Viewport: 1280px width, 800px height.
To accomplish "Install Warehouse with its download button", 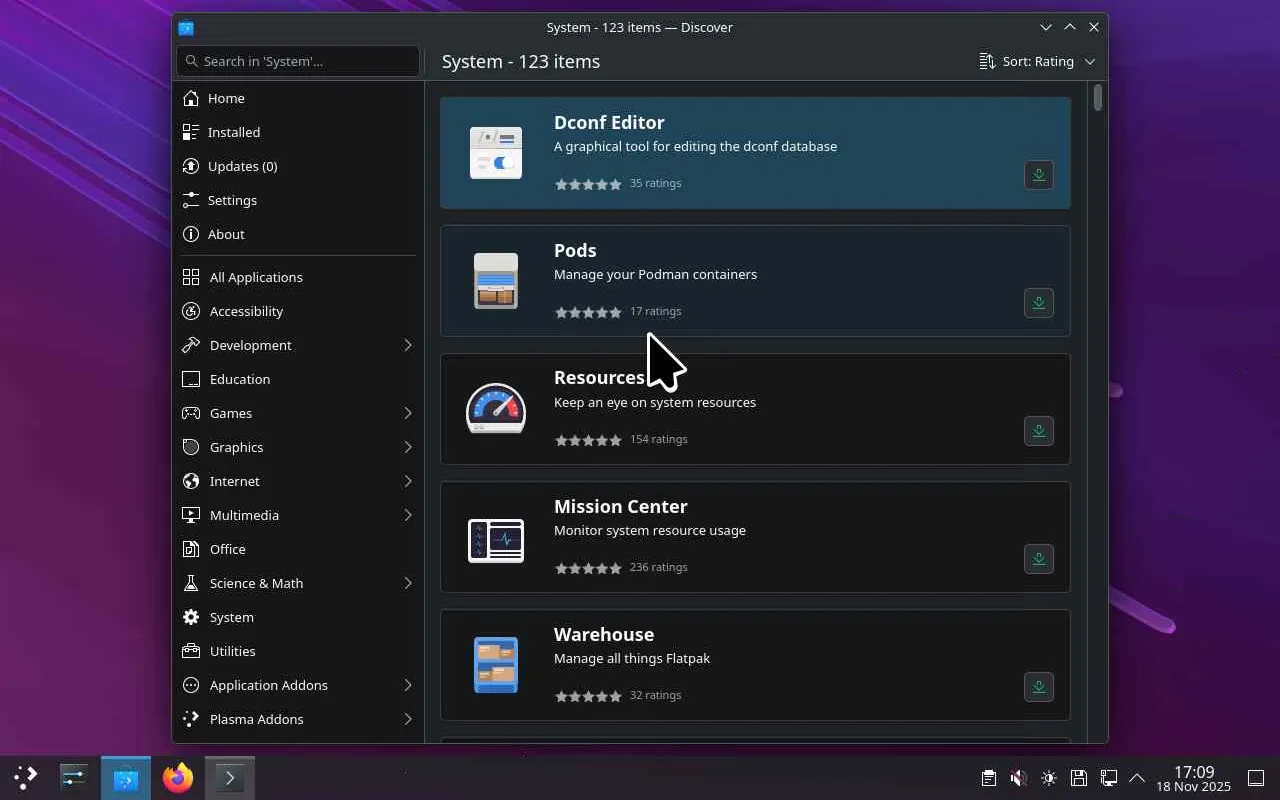I will (x=1039, y=687).
